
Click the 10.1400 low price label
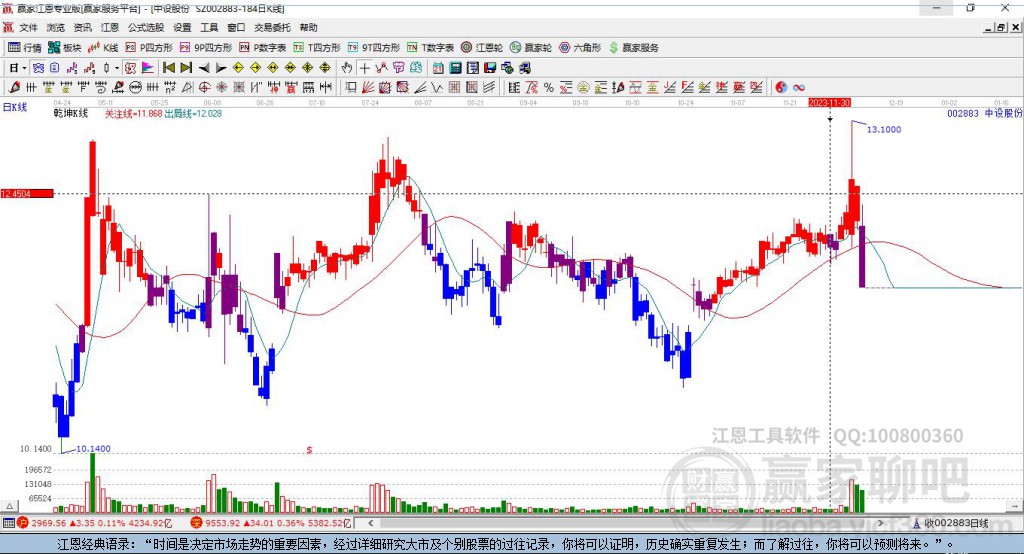tap(93, 449)
